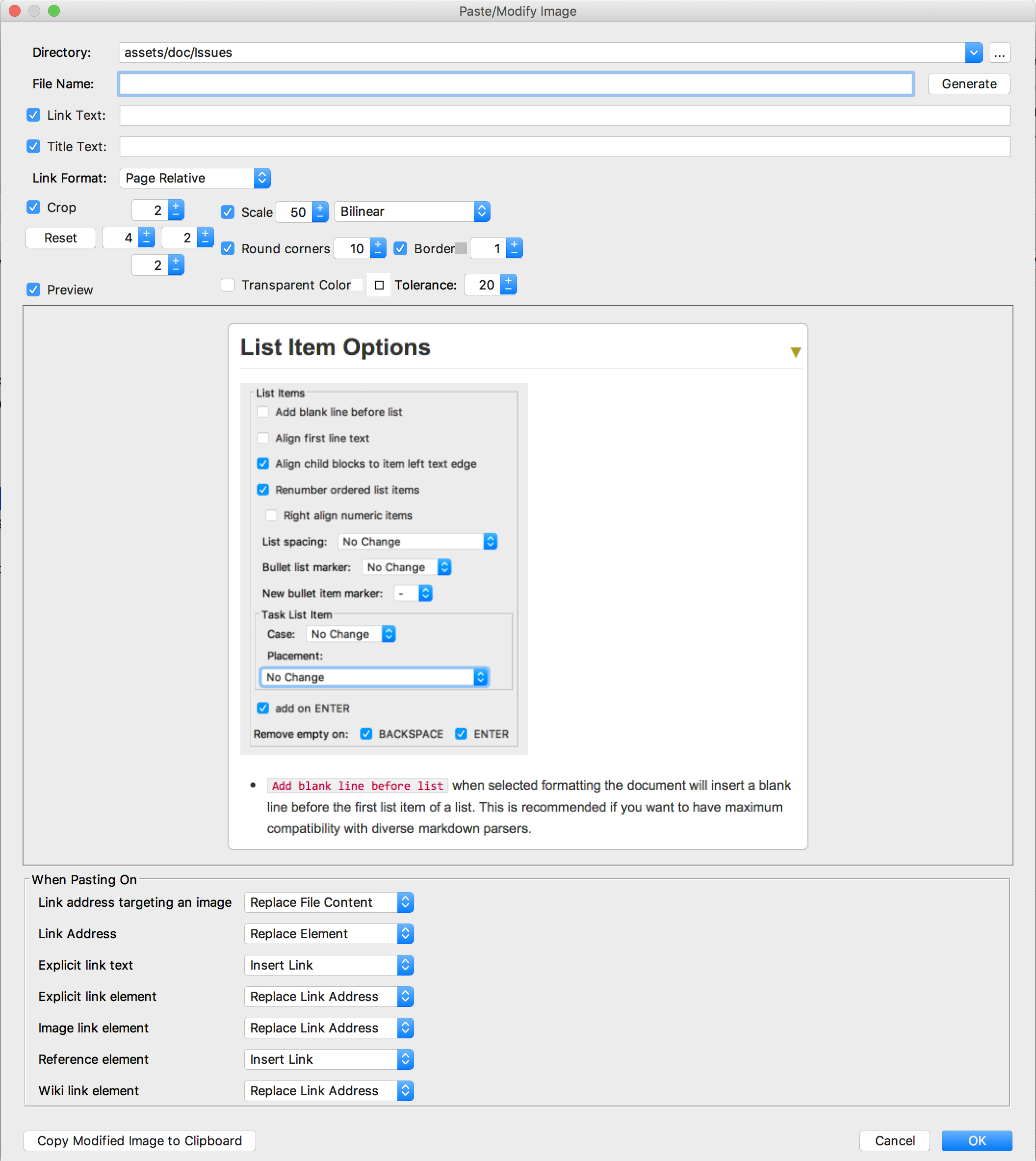The width and height of the screenshot is (1036, 1161).
Task: Click the "..." directory browse button
Action: click(x=1000, y=53)
